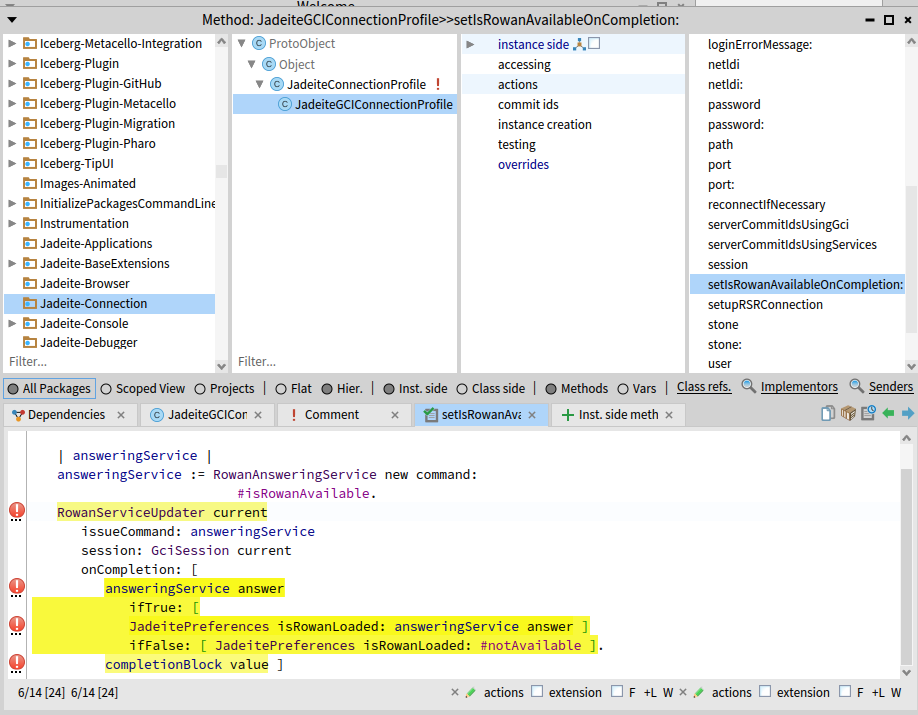Viewport: 918px width, 715px height.
Task: Expand the Jadeite-Console package node
Action: point(12,324)
